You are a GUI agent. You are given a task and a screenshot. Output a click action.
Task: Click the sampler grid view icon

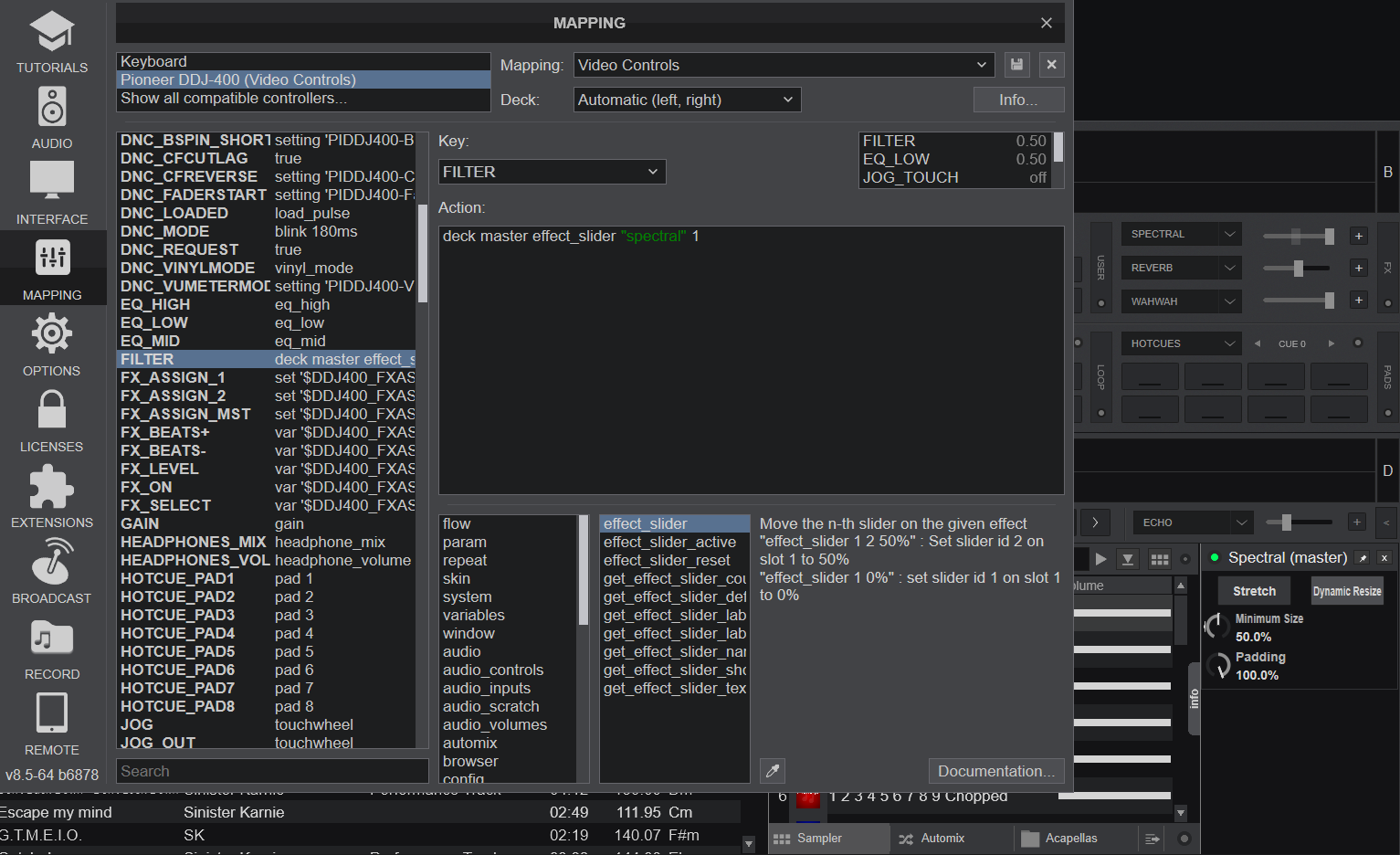click(1160, 559)
